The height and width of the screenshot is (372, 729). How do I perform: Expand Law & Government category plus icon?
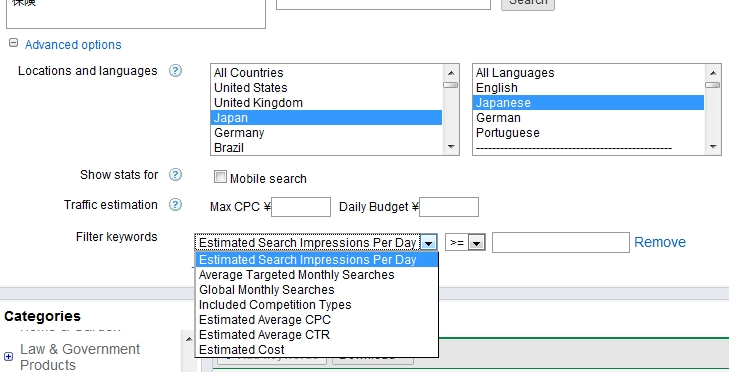[x=8, y=357]
